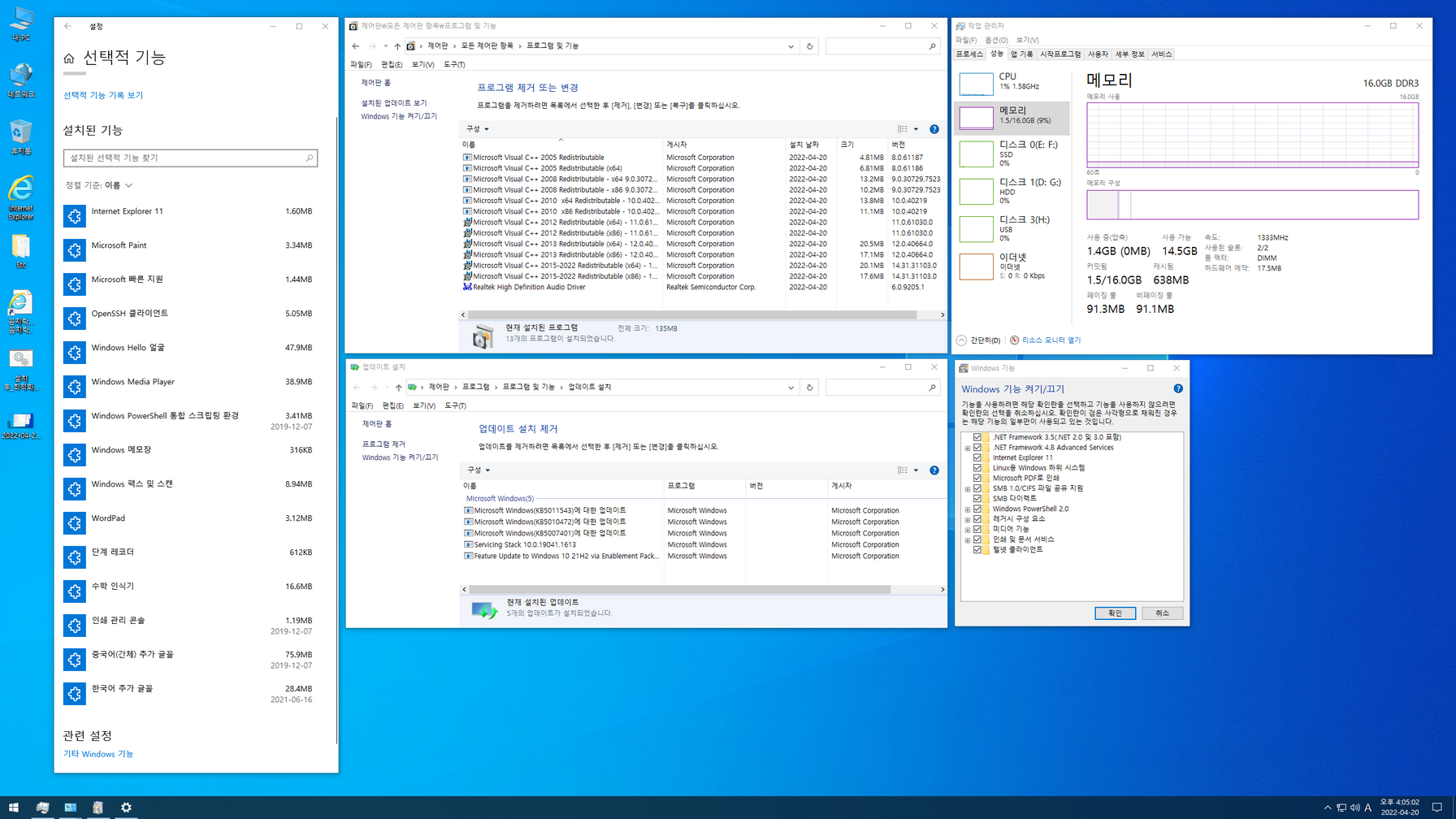Uncheck Windows PowerShell 2.0 checkbox

977,509
